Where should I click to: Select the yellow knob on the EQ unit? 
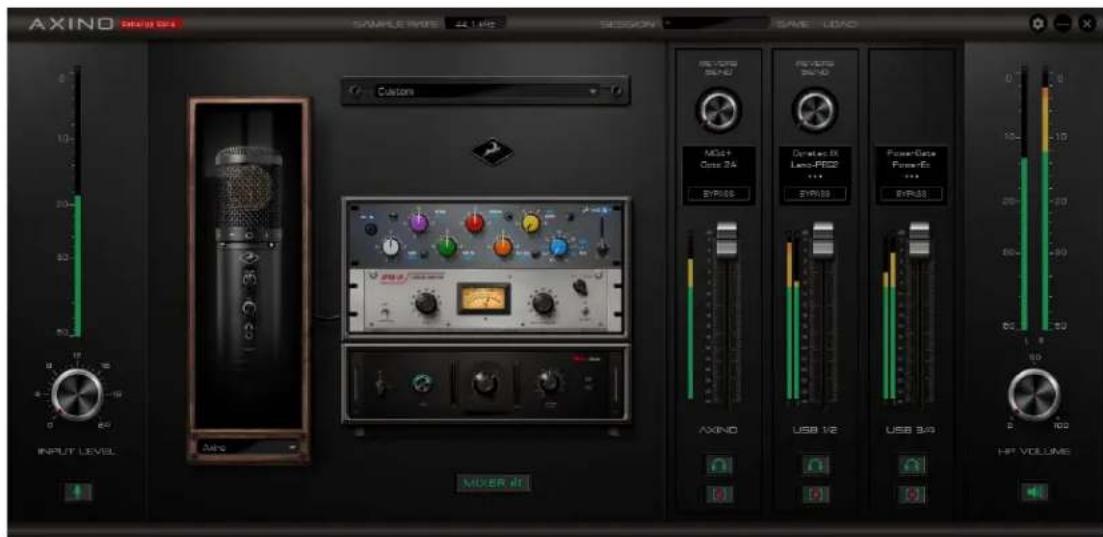(x=530, y=222)
